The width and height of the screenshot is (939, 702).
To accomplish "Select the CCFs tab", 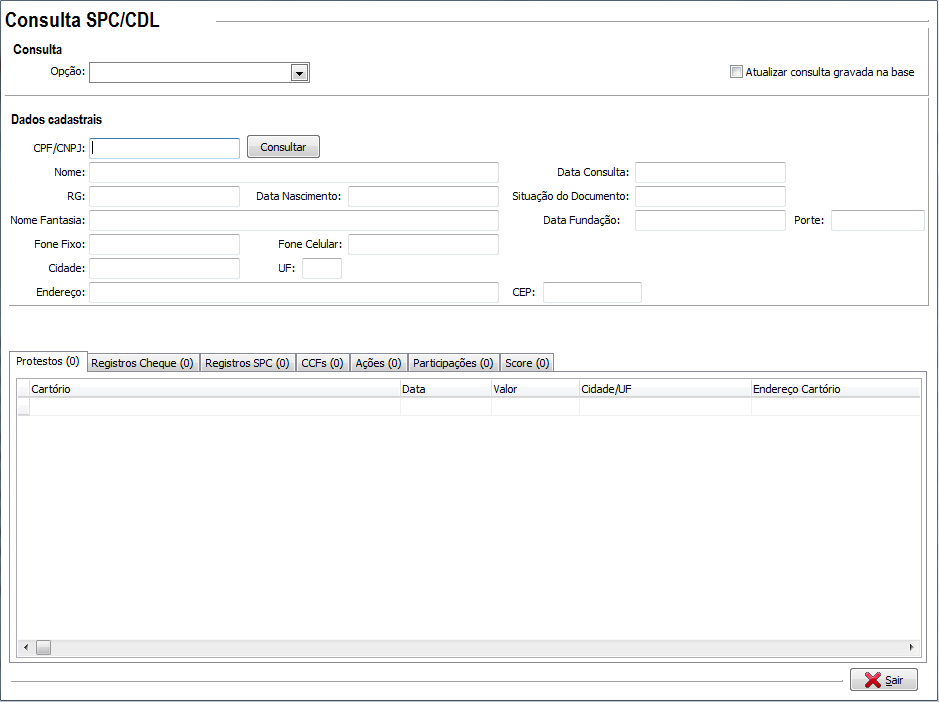I will coord(322,363).
